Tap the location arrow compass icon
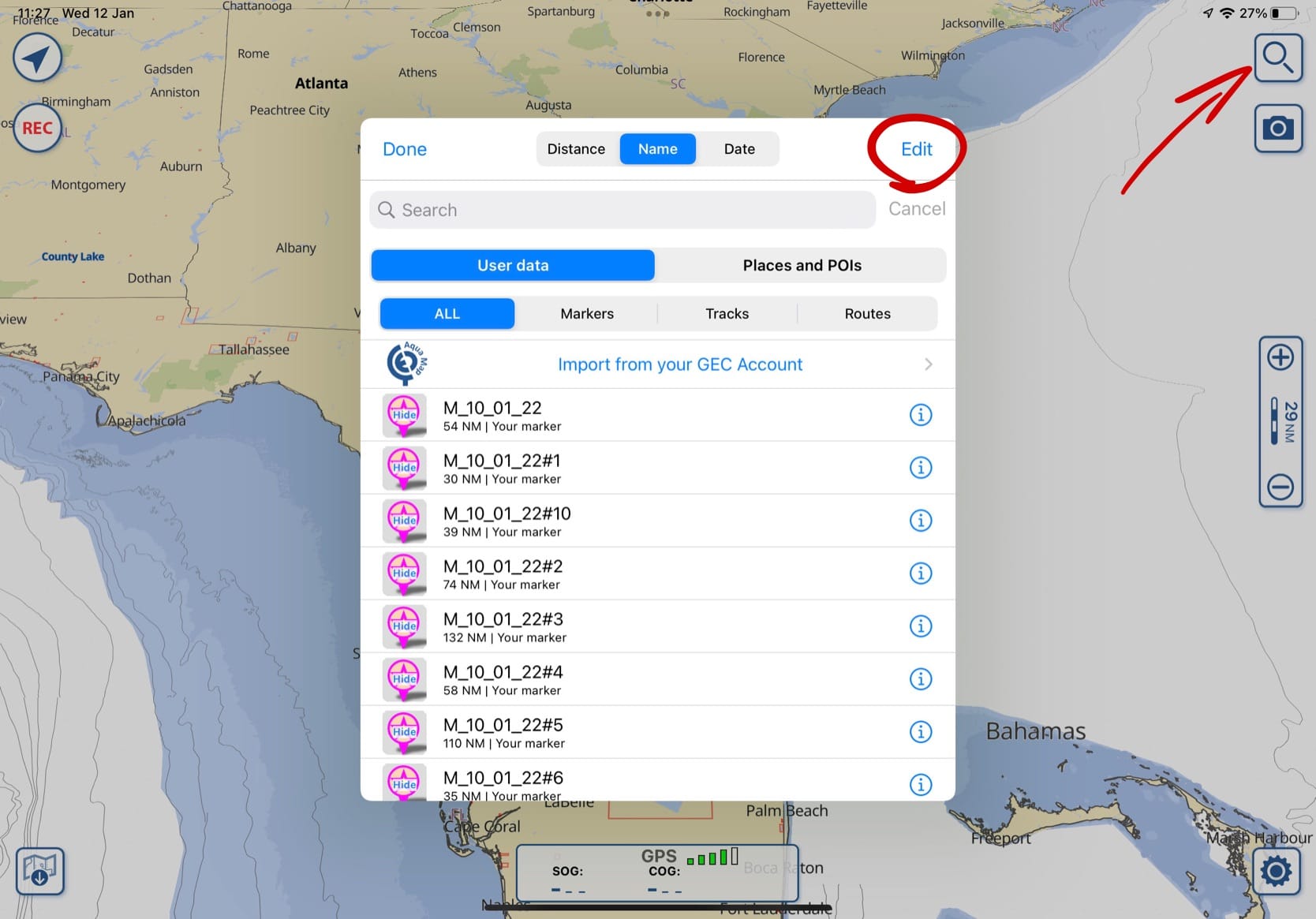 (x=37, y=58)
